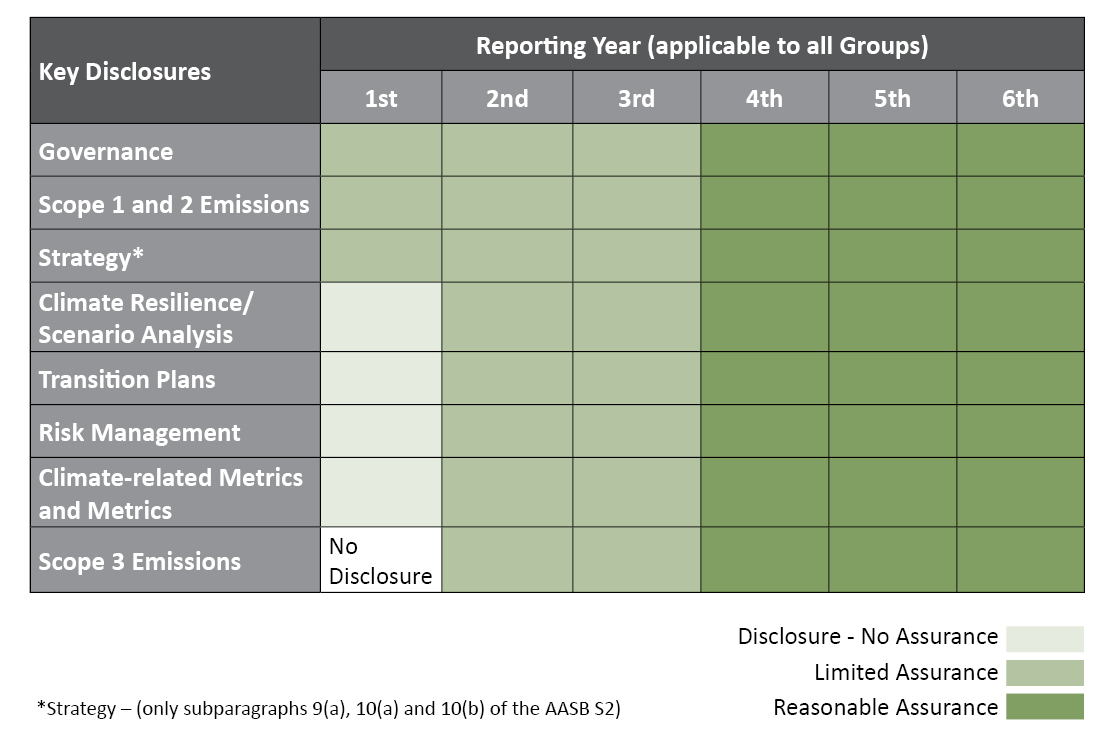This screenshot has height=739, width=1112.
Task: Select the Transition Plans row header
Action: [x=175, y=379]
